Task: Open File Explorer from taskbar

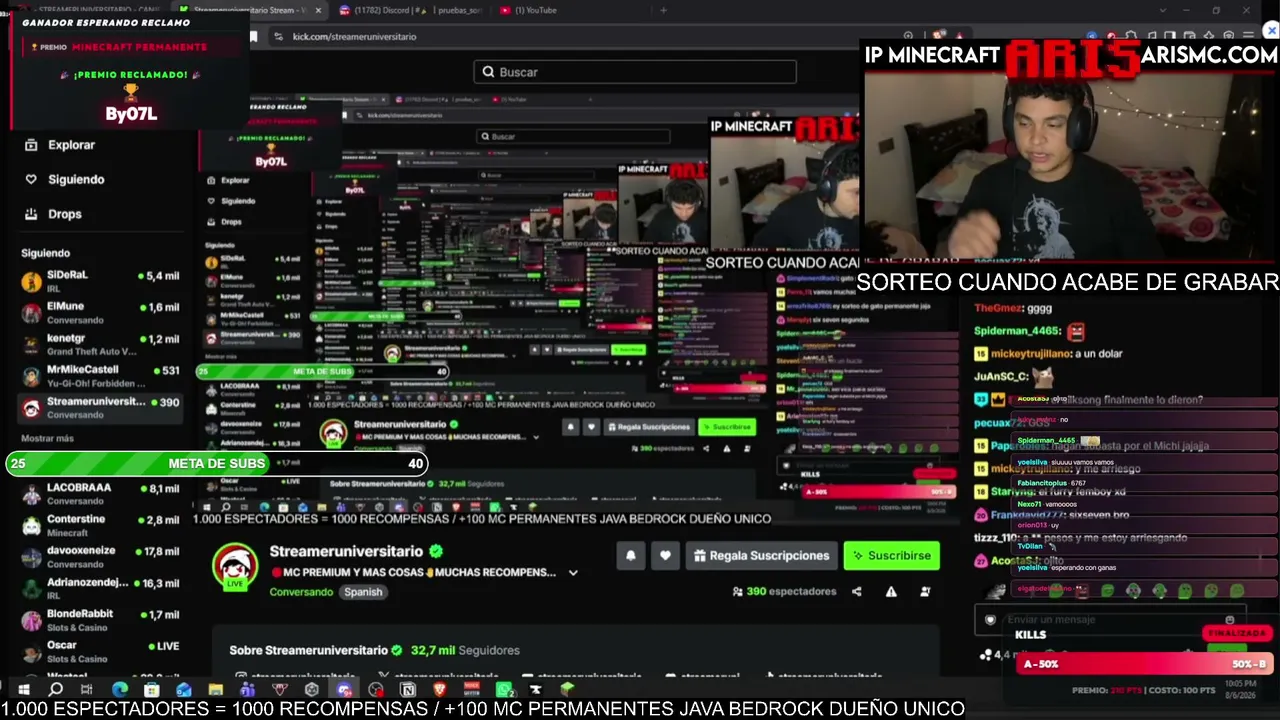Action: (x=215, y=689)
